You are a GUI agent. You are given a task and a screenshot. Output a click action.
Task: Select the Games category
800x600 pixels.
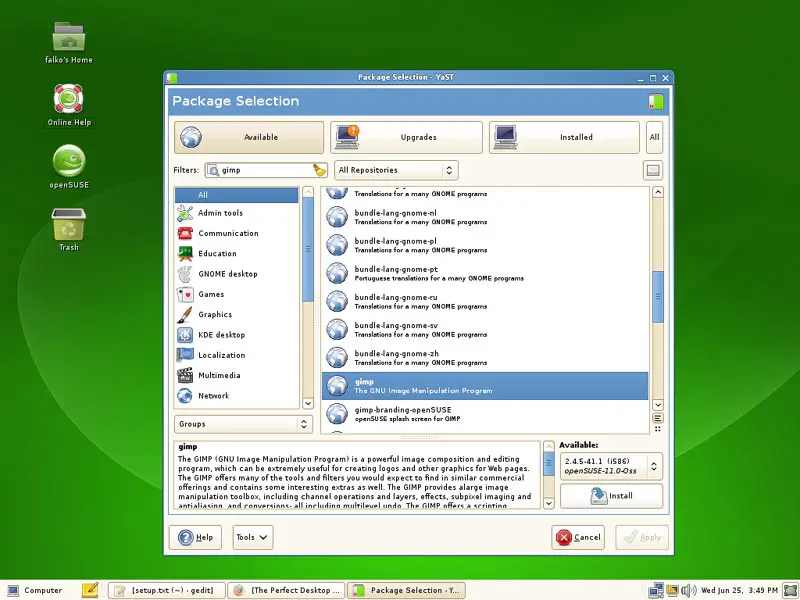[x=237, y=294]
